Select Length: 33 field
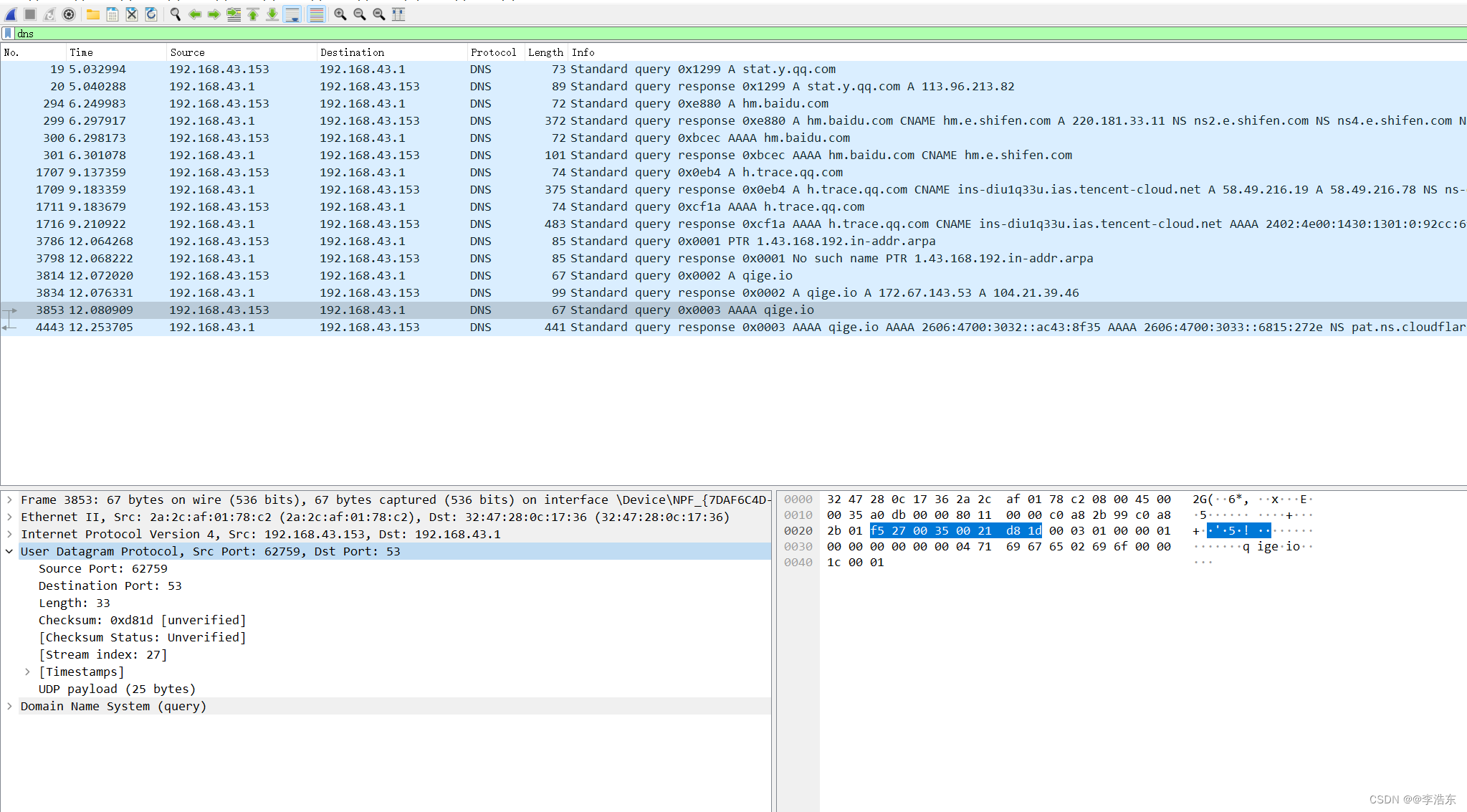 pos(75,603)
